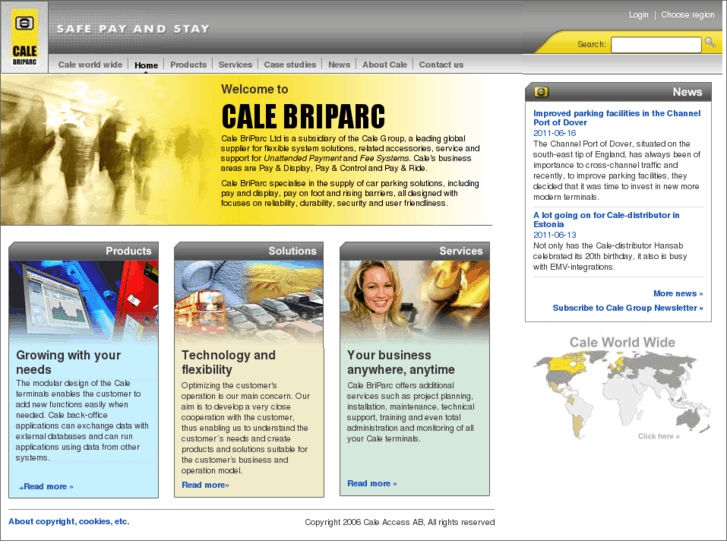Click inside the Search input field
This screenshot has height=545, width=727.
(x=656, y=45)
